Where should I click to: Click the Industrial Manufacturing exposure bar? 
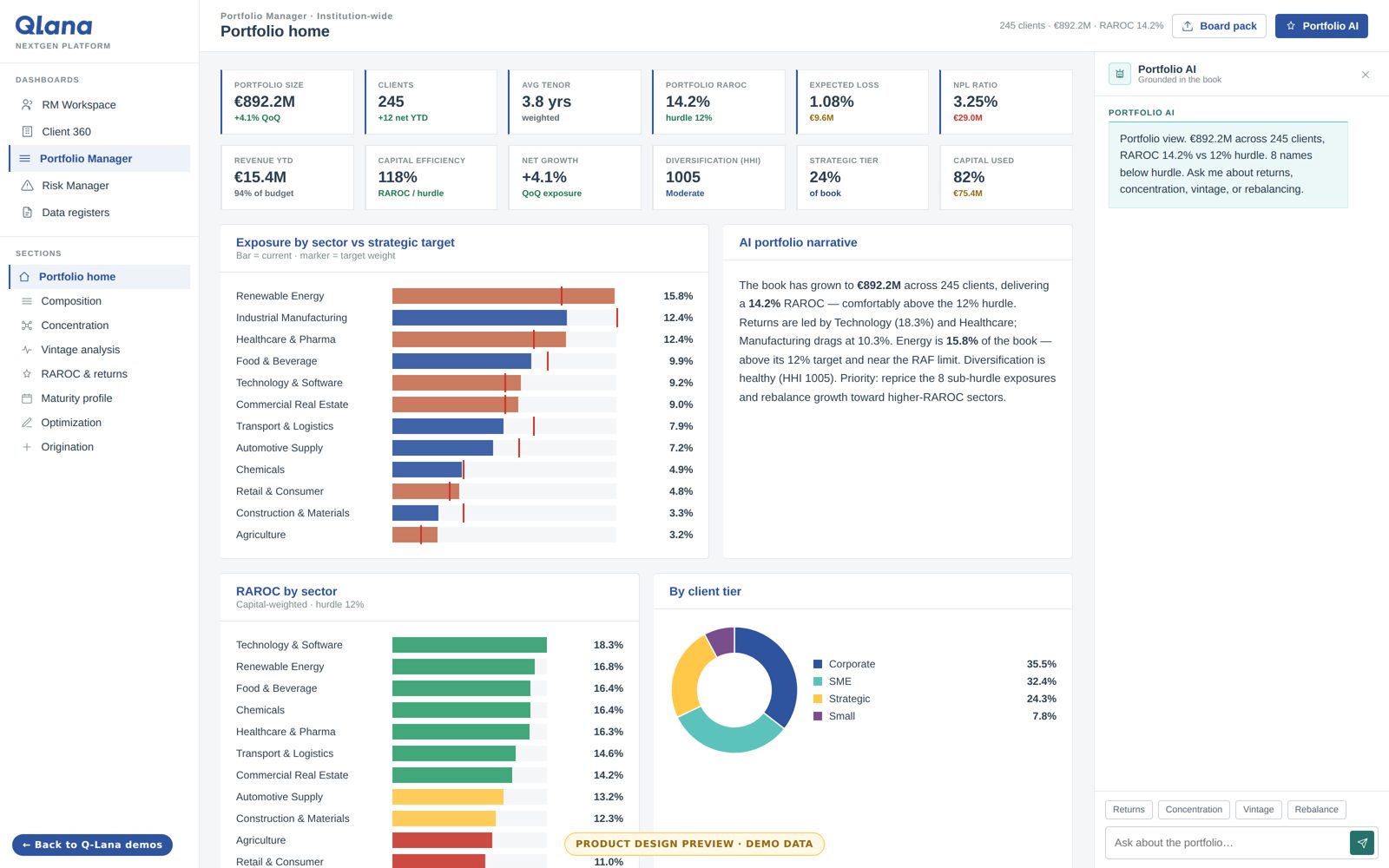click(479, 318)
